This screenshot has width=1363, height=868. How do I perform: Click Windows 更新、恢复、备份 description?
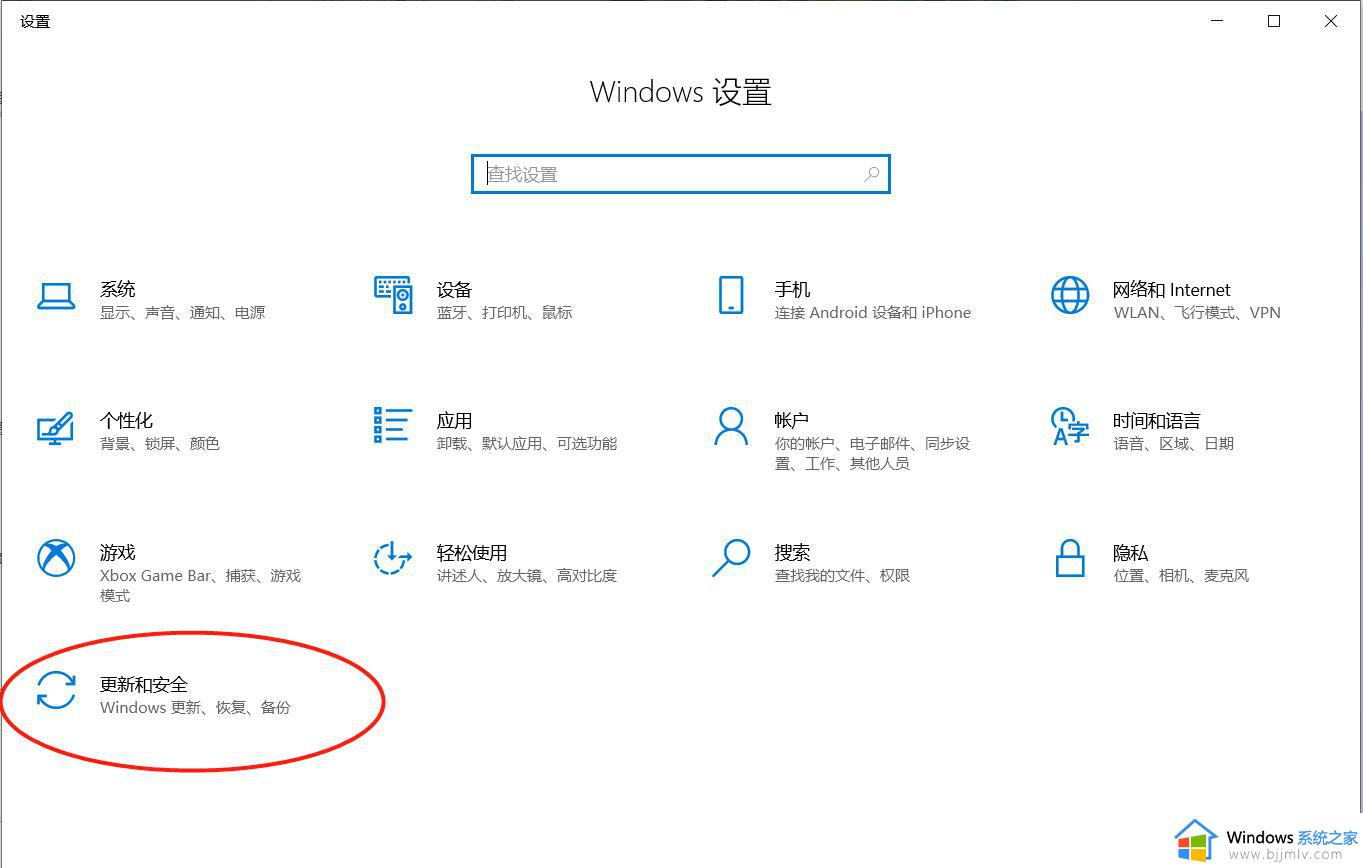pyautogui.click(x=195, y=707)
